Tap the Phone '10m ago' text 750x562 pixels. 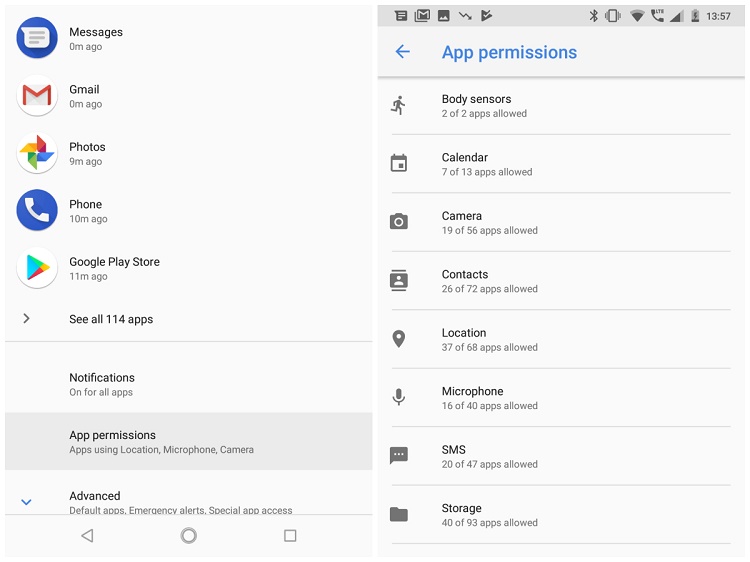tap(88, 219)
